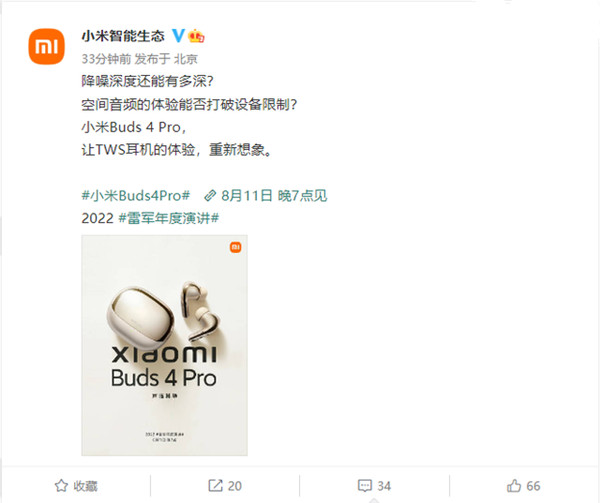This screenshot has width=600, height=503.
Task: Open the #小米Buds4Pro# hashtag
Action: tap(136, 196)
